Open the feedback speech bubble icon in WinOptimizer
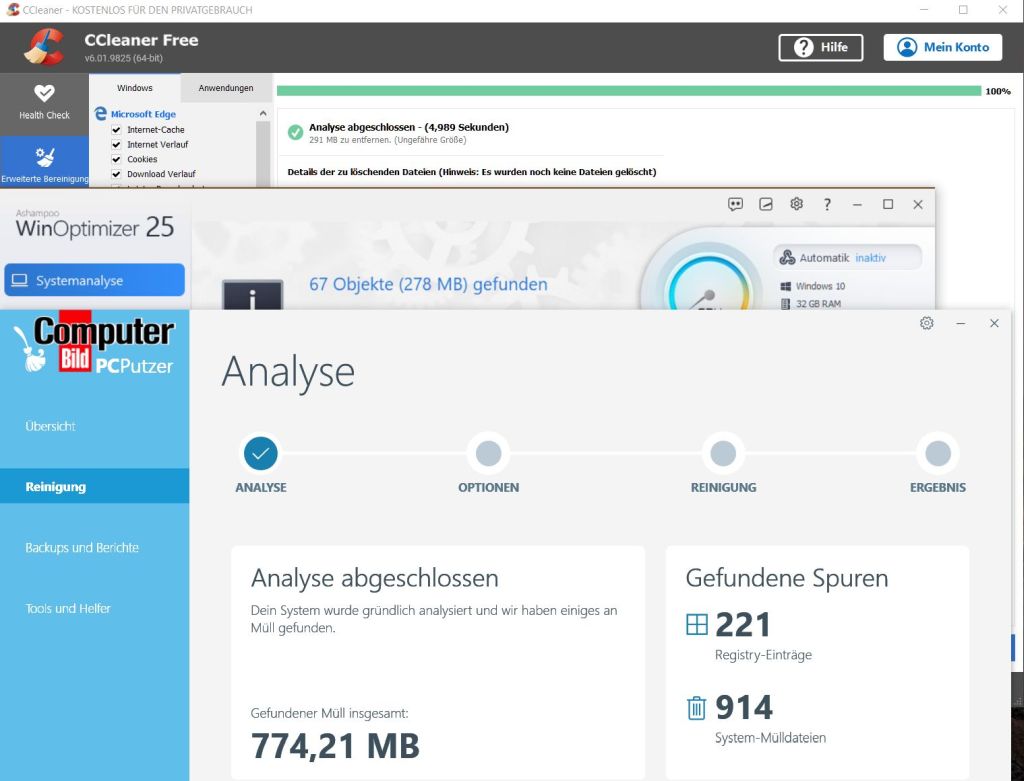This screenshot has height=781, width=1024. tap(735, 204)
